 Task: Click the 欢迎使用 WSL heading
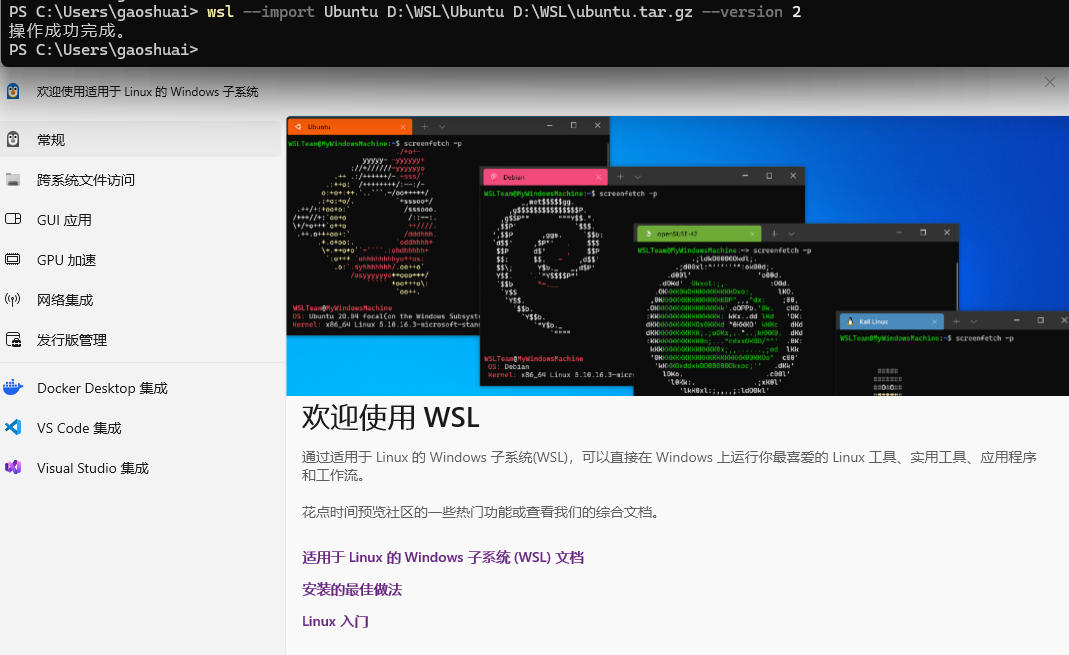391,417
